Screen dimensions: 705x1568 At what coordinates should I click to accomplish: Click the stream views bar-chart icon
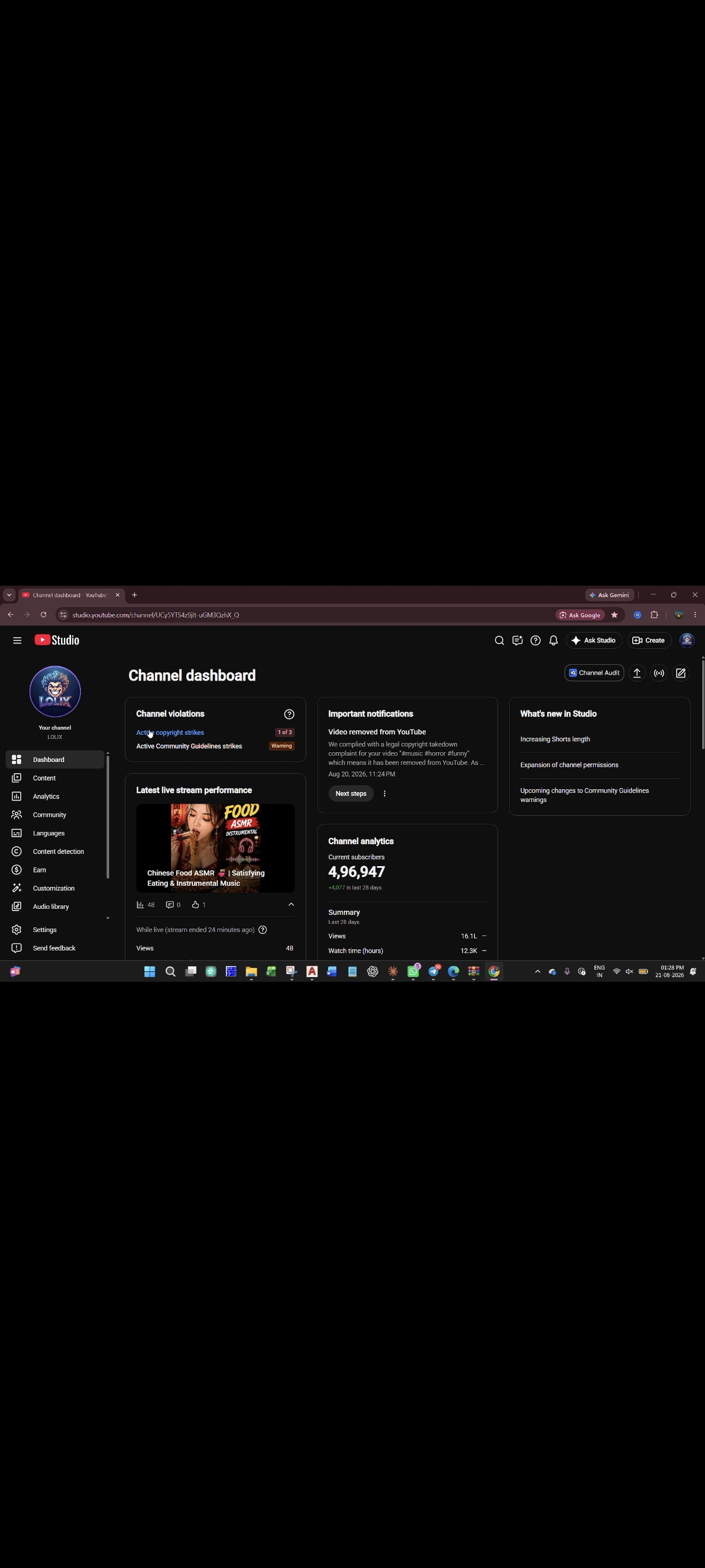point(140,904)
